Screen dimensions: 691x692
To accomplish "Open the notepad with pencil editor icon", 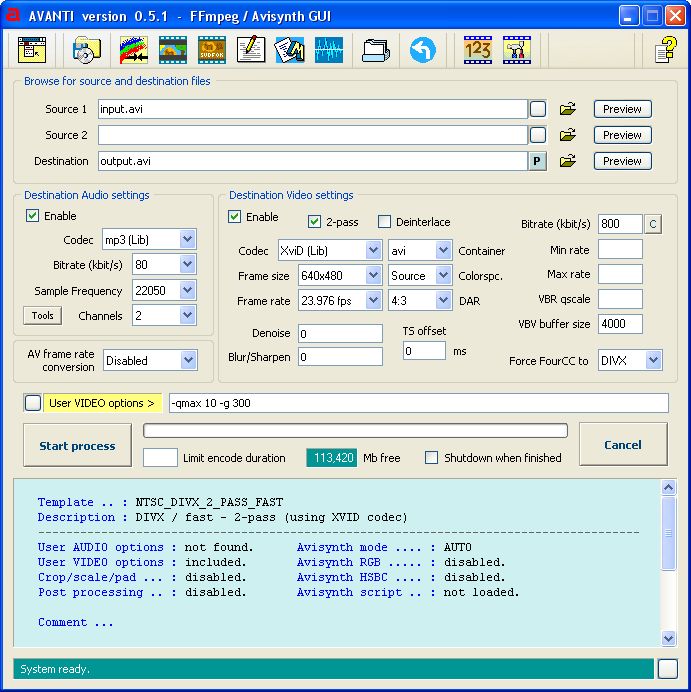I will (x=251, y=50).
